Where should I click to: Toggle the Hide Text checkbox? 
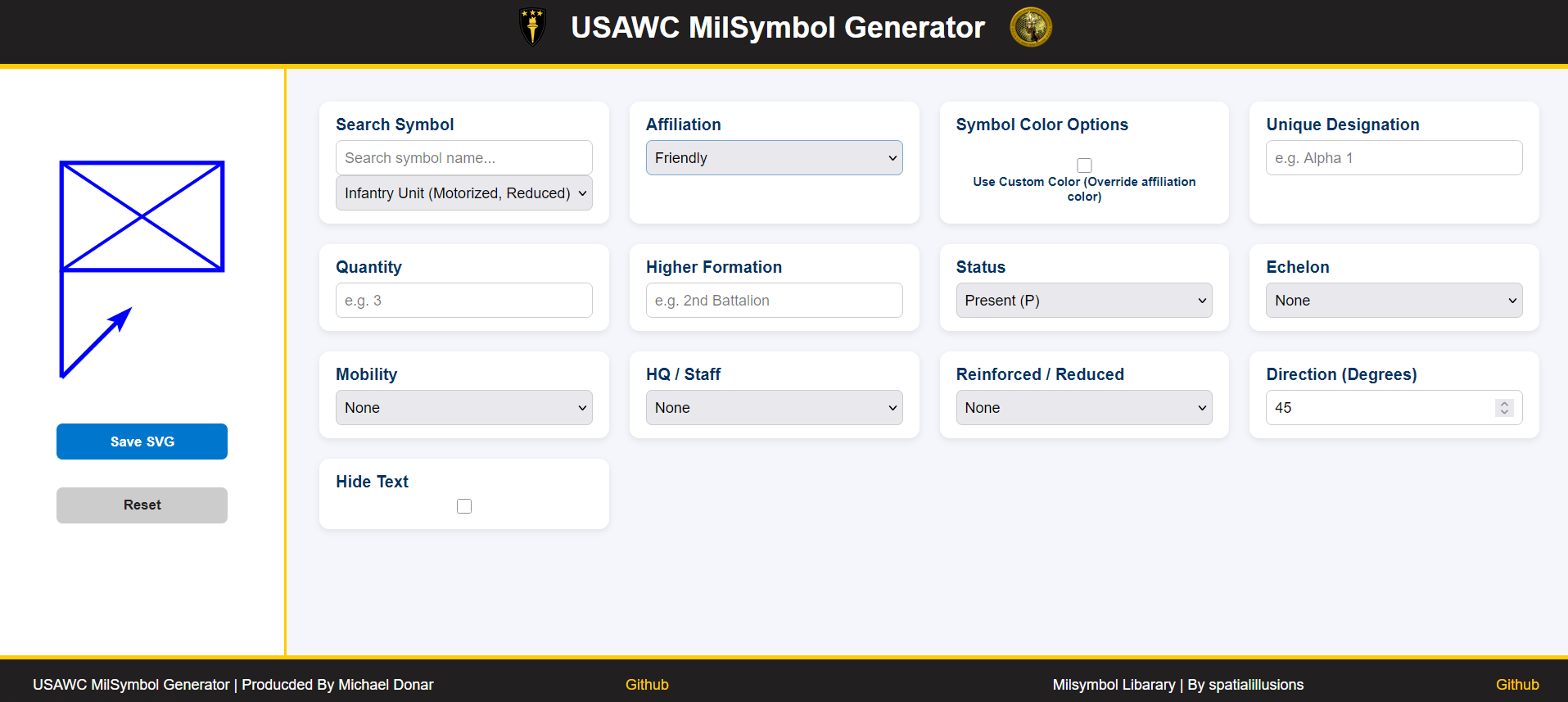(x=463, y=505)
